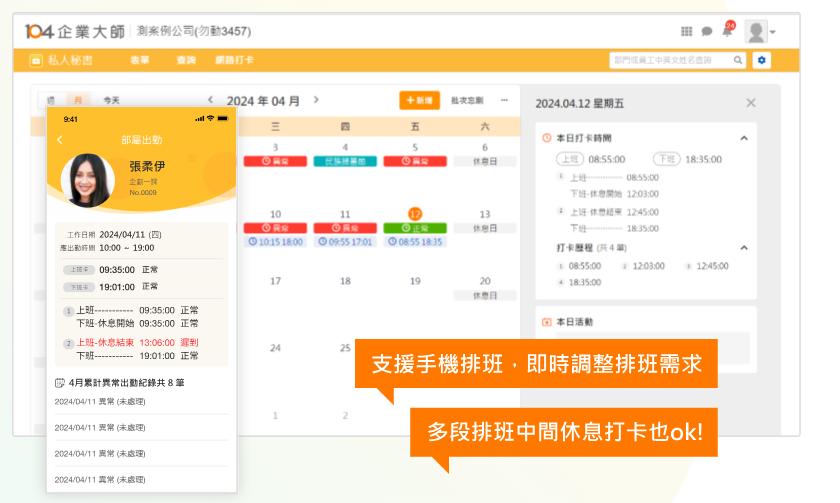840x503 pixels.
Task: Select green 正常 tag on April 12
Action: coord(415,228)
